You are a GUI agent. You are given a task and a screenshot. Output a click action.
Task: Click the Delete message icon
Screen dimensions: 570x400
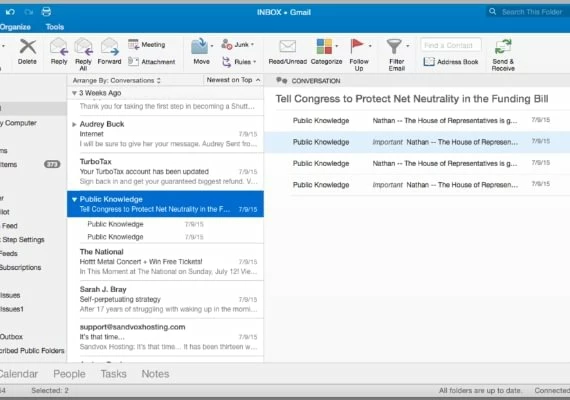point(28,47)
